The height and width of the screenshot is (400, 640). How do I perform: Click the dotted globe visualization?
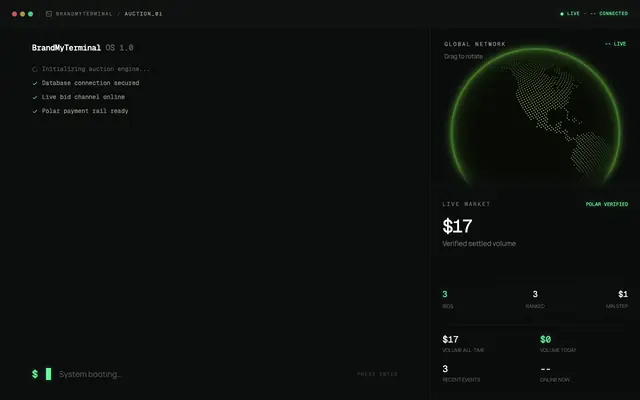tap(535, 118)
